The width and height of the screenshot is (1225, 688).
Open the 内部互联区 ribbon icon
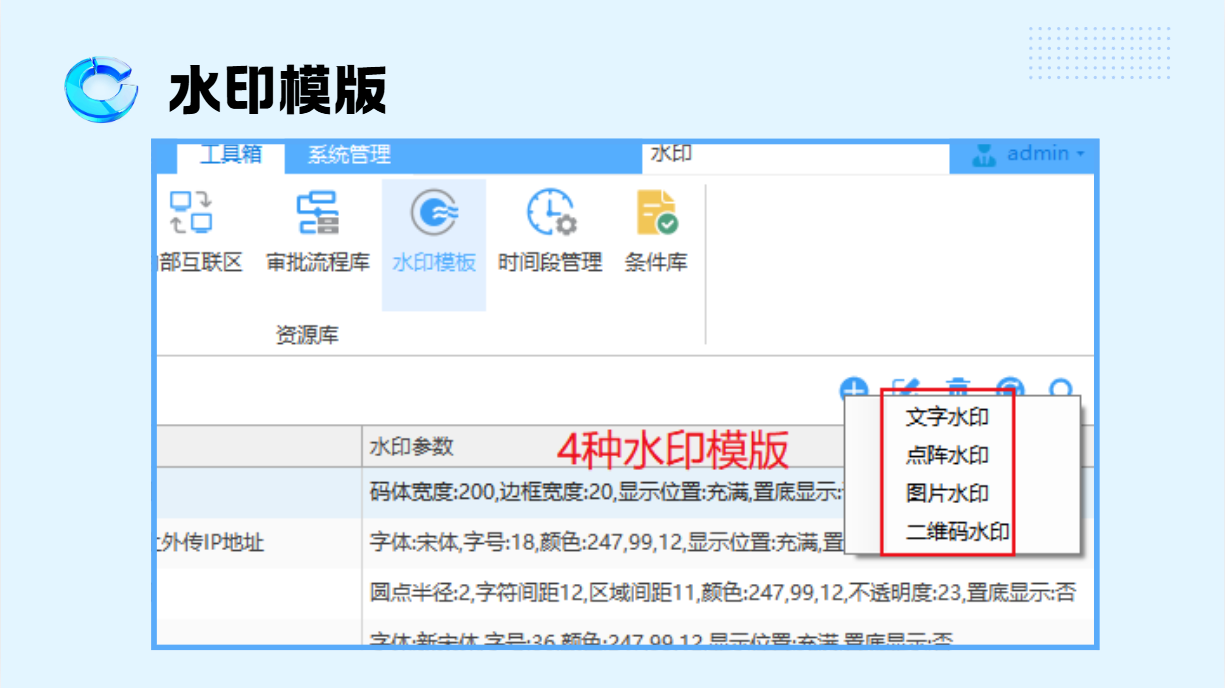pyautogui.click(x=192, y=232)
